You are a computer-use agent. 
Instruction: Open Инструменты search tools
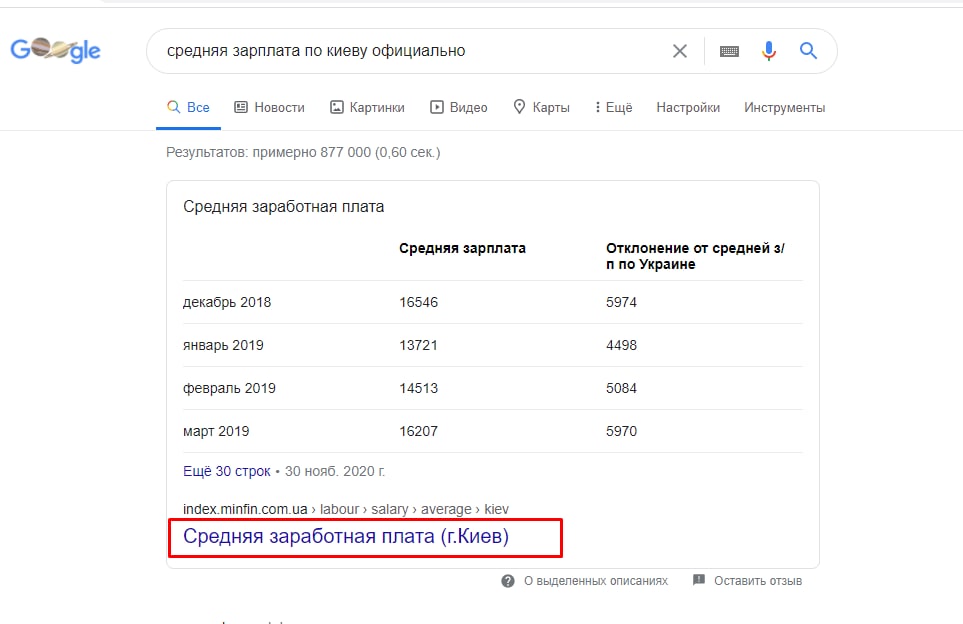[x=784, y=107]
